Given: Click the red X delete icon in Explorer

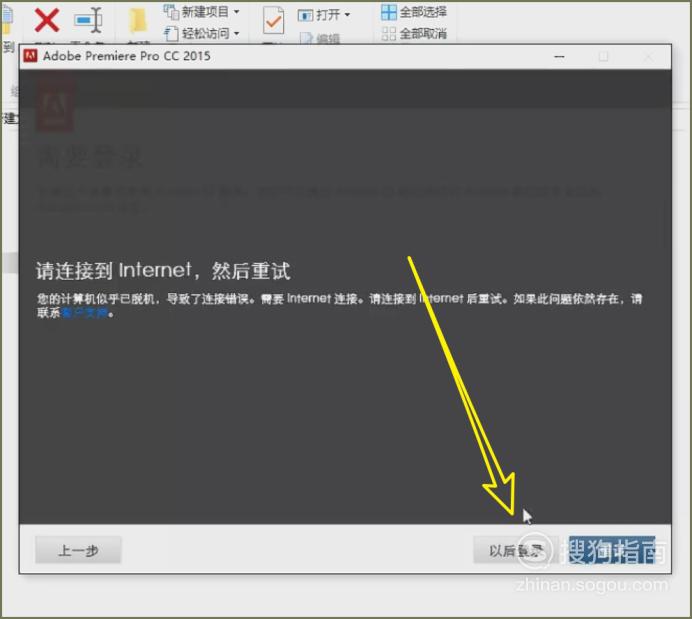Looking at the screenshot, I should coord(47,21).
